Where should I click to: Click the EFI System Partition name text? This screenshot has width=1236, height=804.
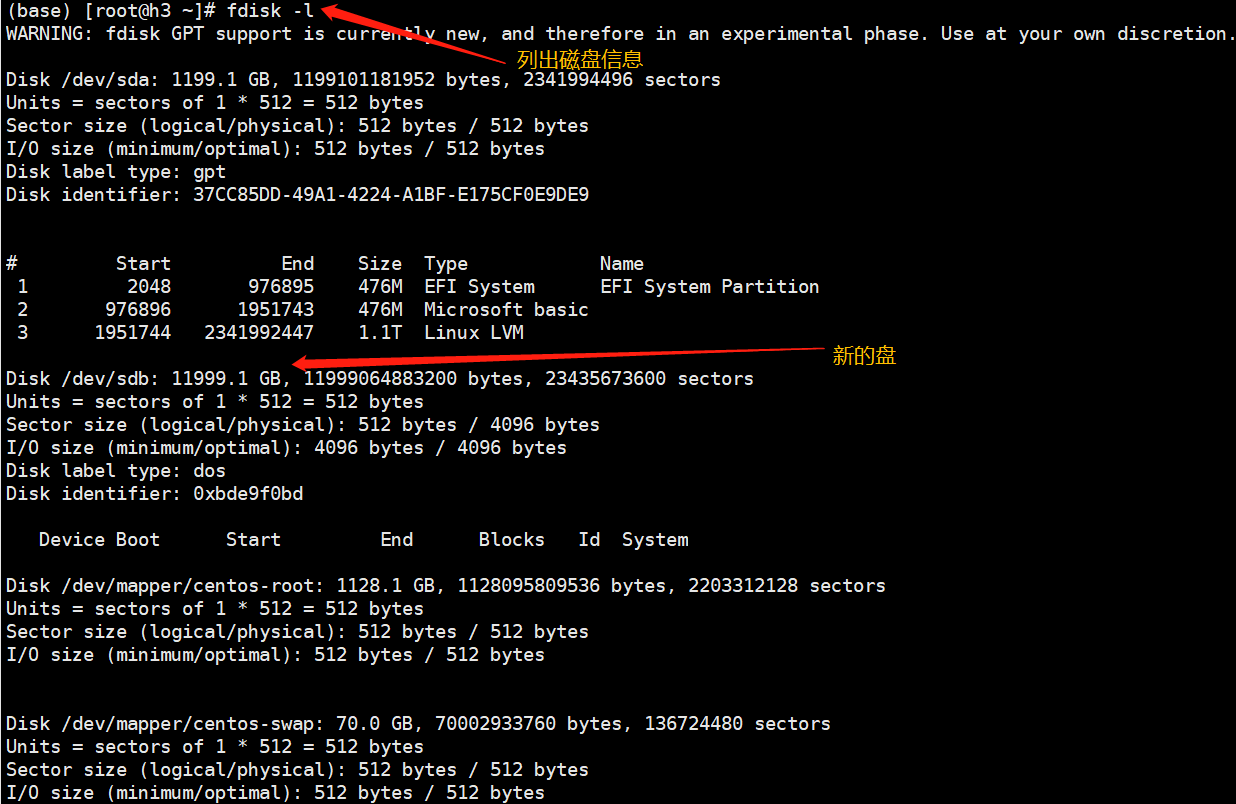click(x=709, y=286)
